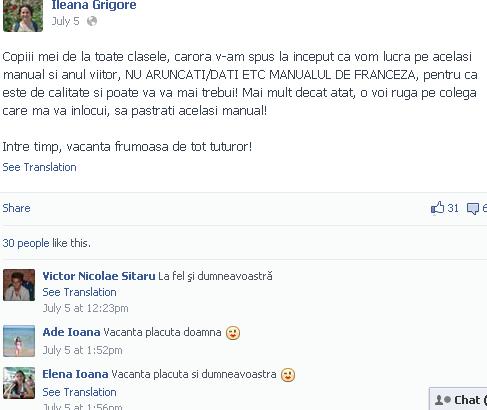Open the Chat tab
This screenshot has width=487, height=410.
pyautogui.click(x=458, y=399)
